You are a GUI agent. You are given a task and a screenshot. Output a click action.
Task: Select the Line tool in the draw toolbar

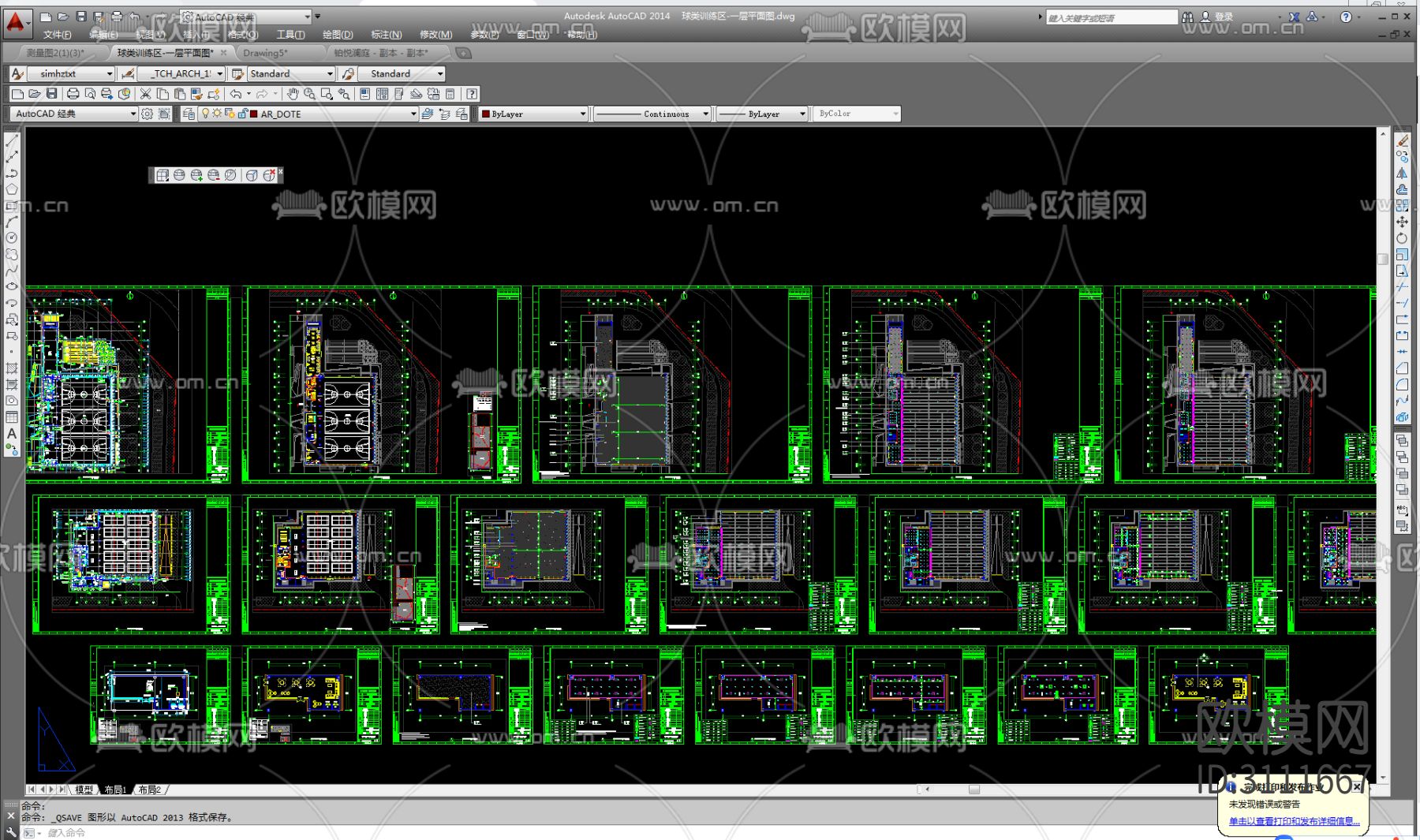click(12, 140)
